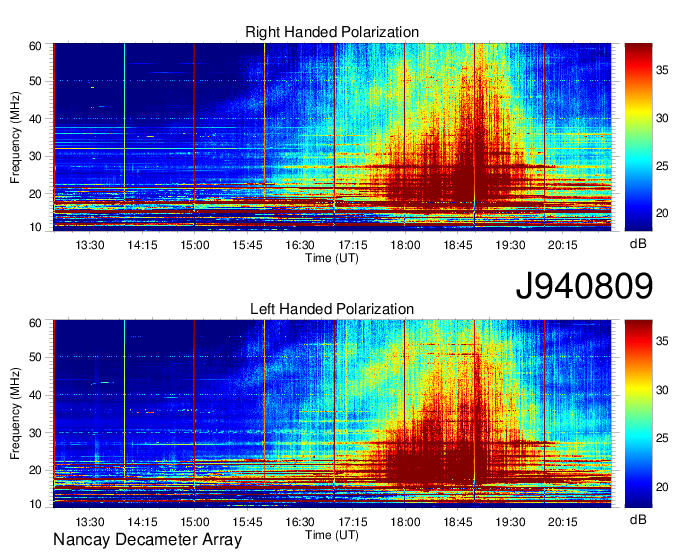Click the 15:00 time tick of Right Handed plot
The image size is (680, 552).
(195, 245)
